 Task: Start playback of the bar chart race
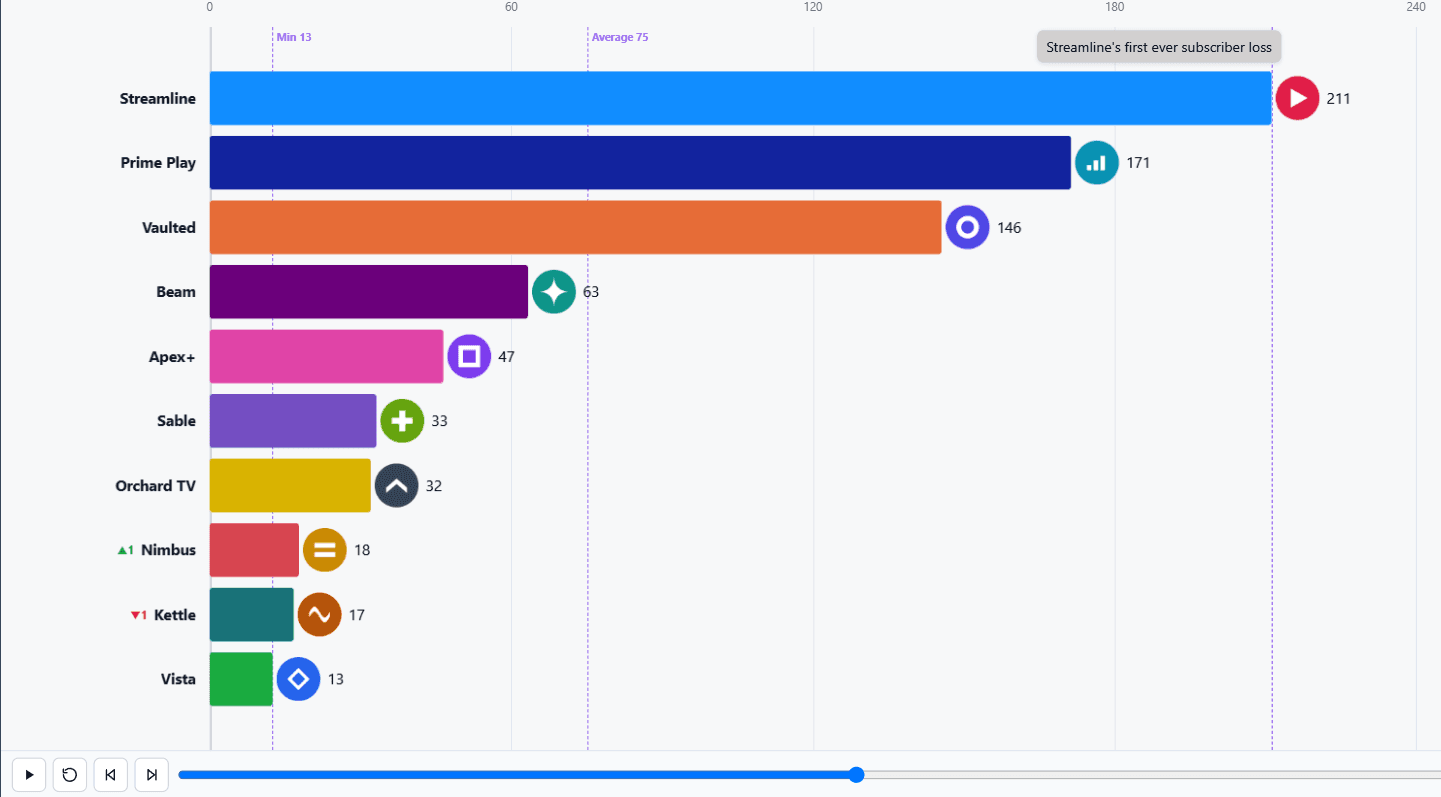click(x=29, y=774)
